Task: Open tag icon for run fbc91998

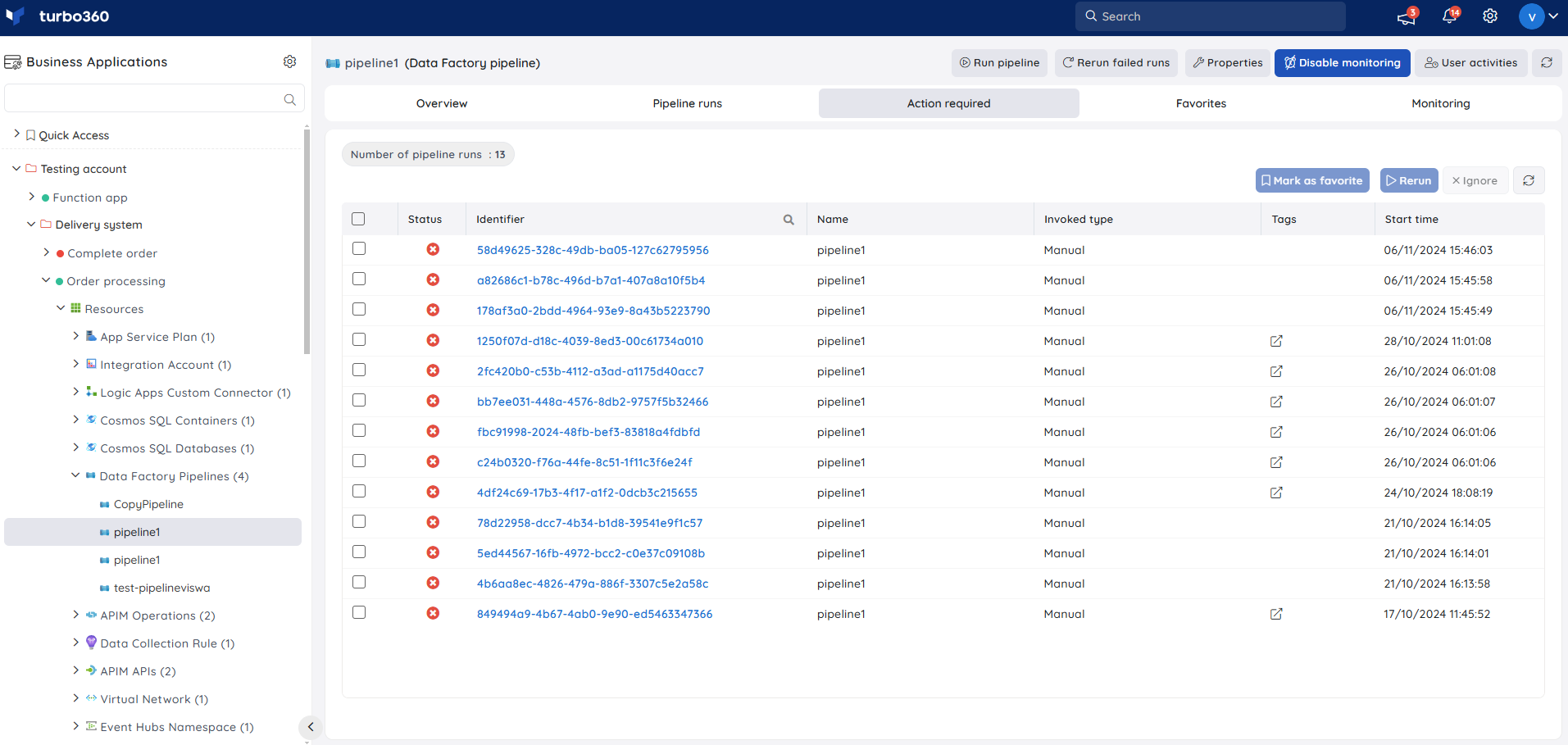Action: click(1276, 432)
